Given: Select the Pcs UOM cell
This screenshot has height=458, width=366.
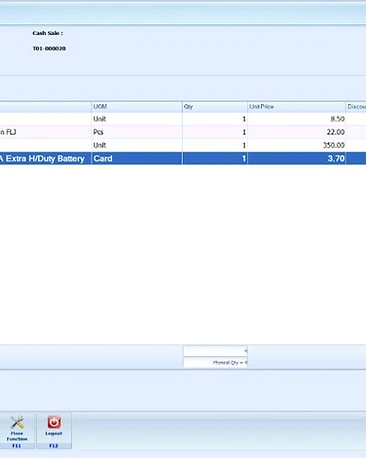Looking at the screenshot, I should pyautogui.click(x=137, y=132).
